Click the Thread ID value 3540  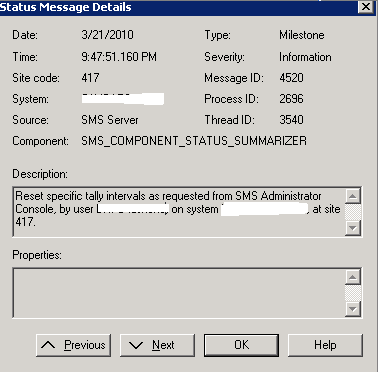coord(291,120)
